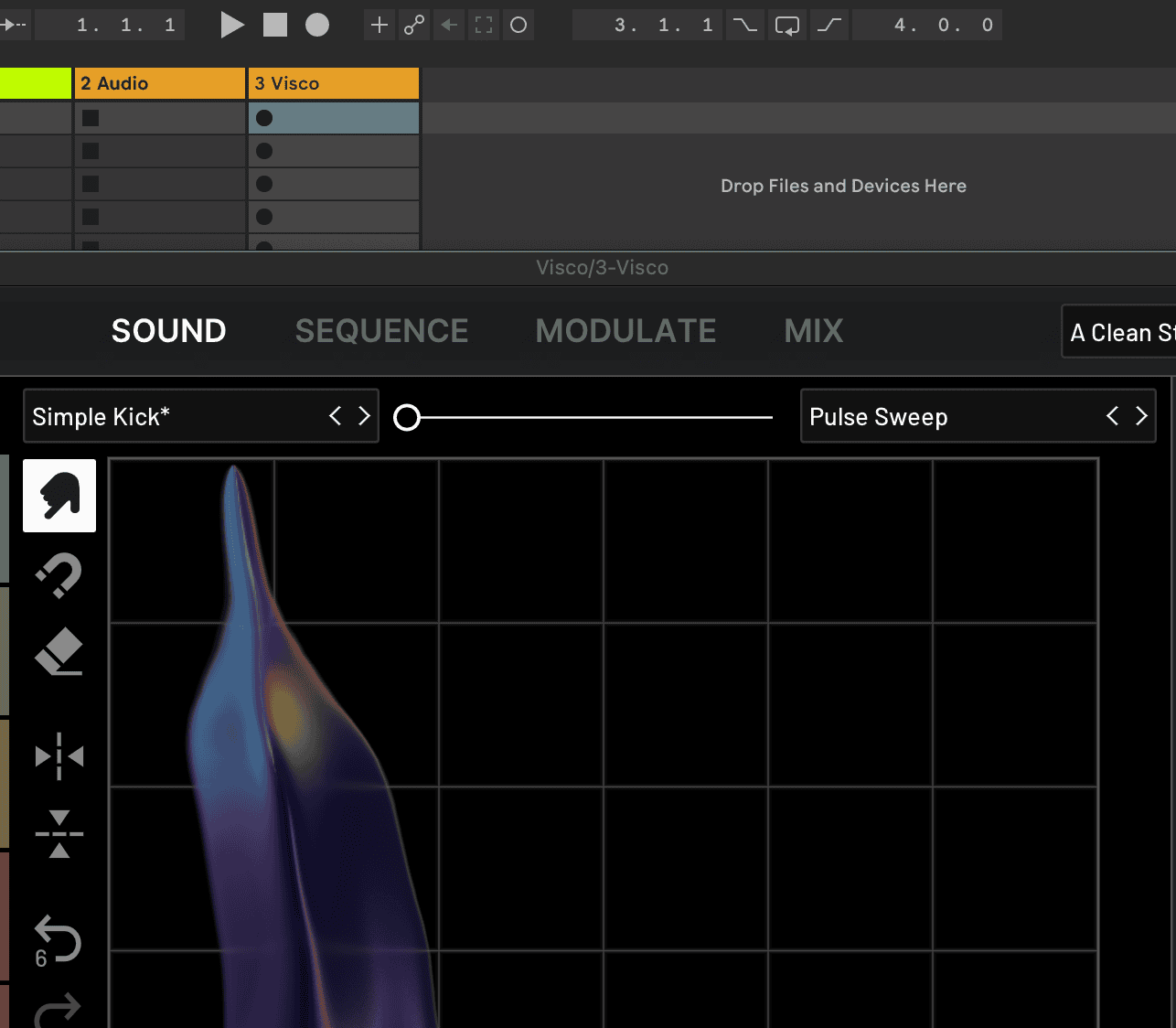Switch to the SEQUENCE tab

click(x=381, y=331)
